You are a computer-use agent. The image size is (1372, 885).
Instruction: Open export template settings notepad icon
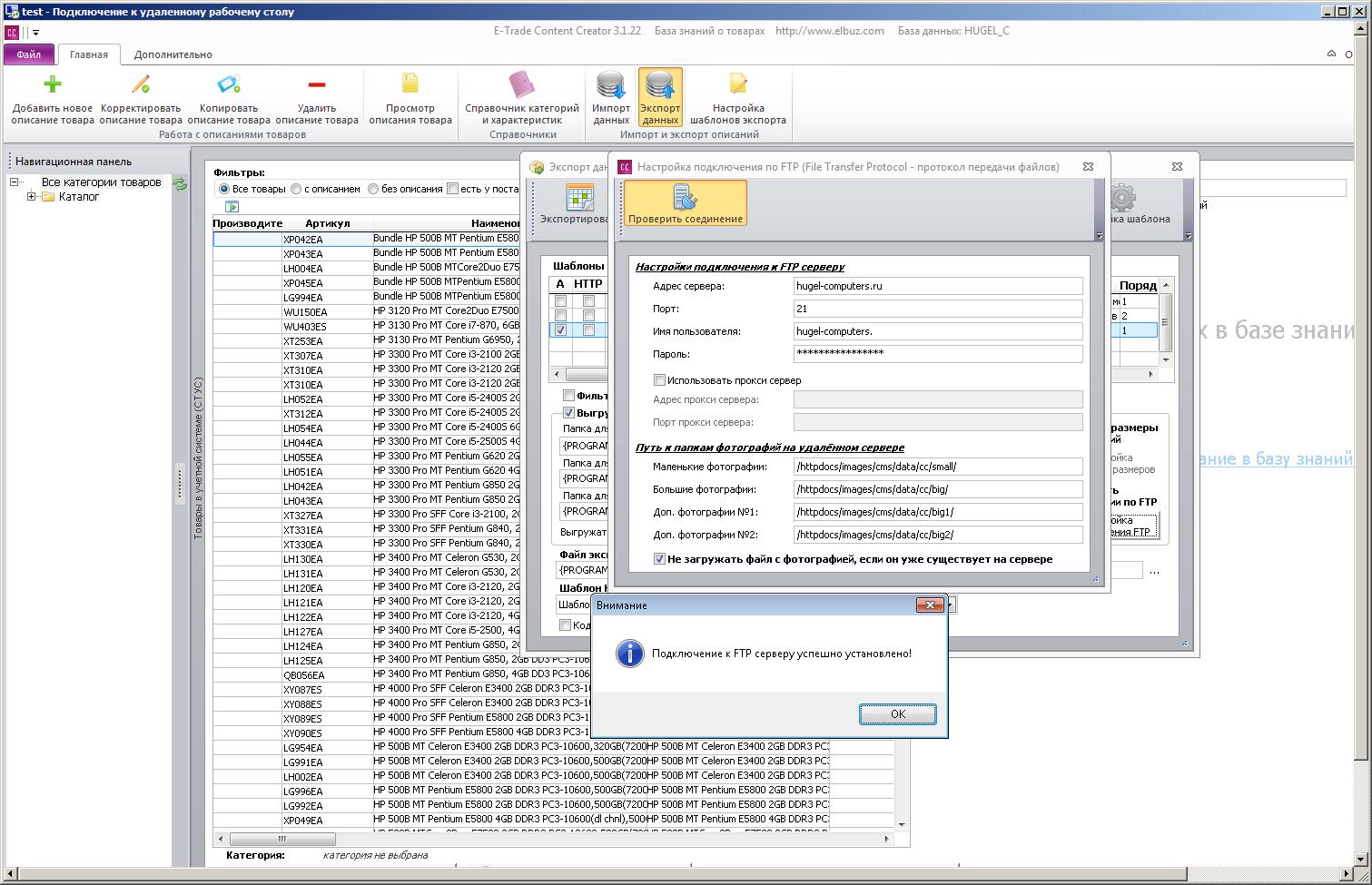coord(738,84)
